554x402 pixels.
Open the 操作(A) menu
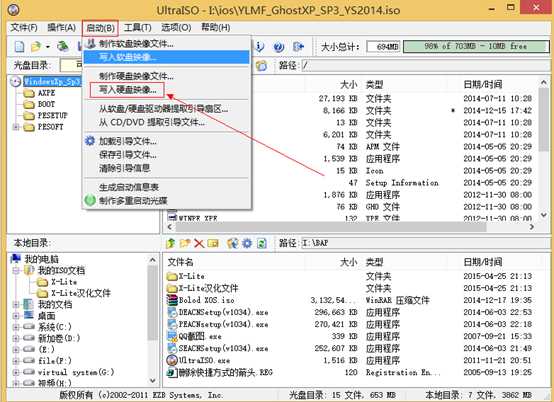[61, 28]
